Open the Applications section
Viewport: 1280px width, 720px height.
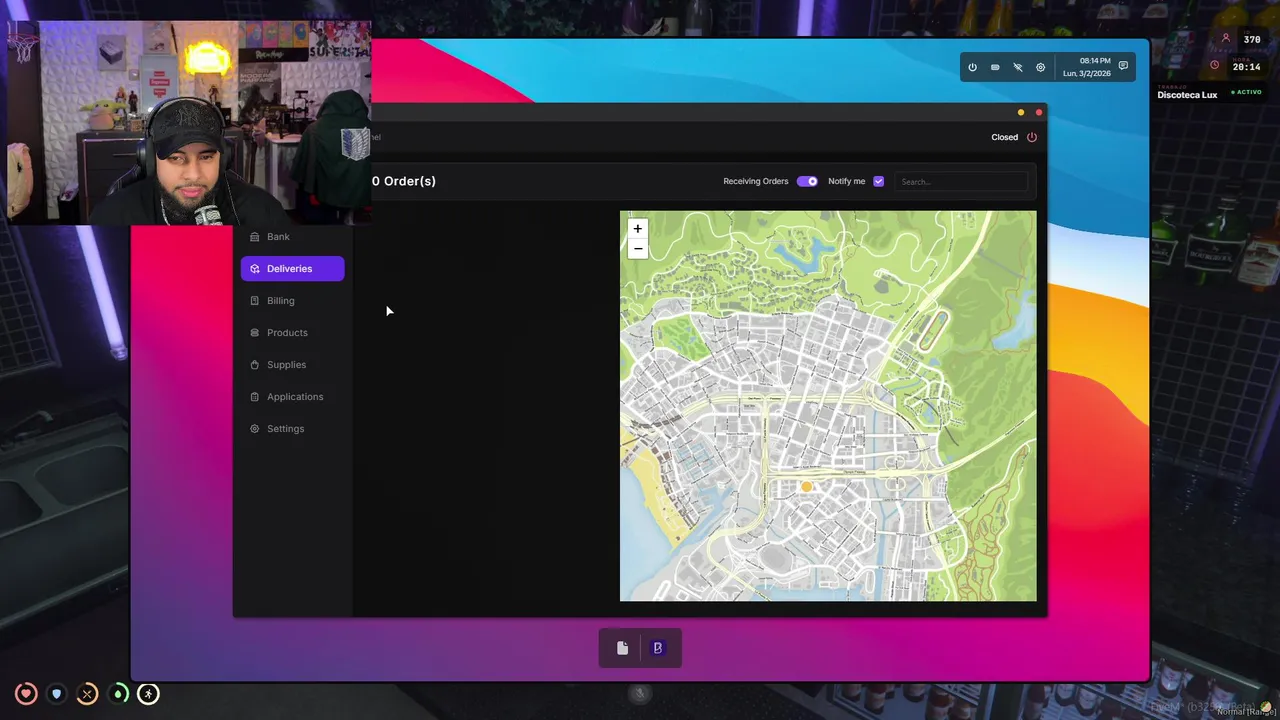point(292,396)
